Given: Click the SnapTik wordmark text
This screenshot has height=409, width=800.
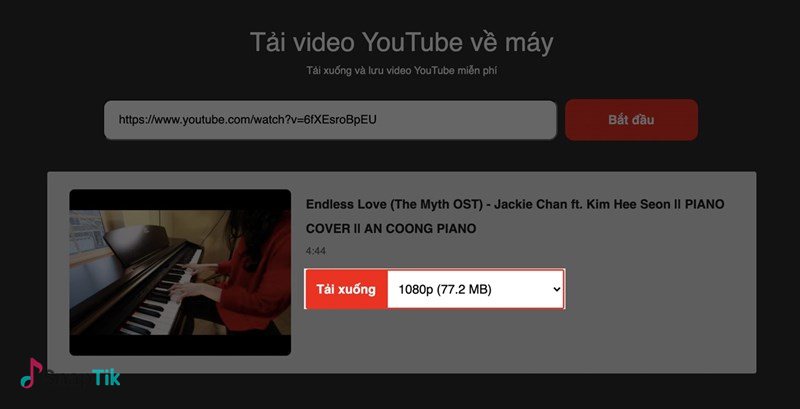Looking at the screenshot, I should pyautogui.click(x=84, y=378).
